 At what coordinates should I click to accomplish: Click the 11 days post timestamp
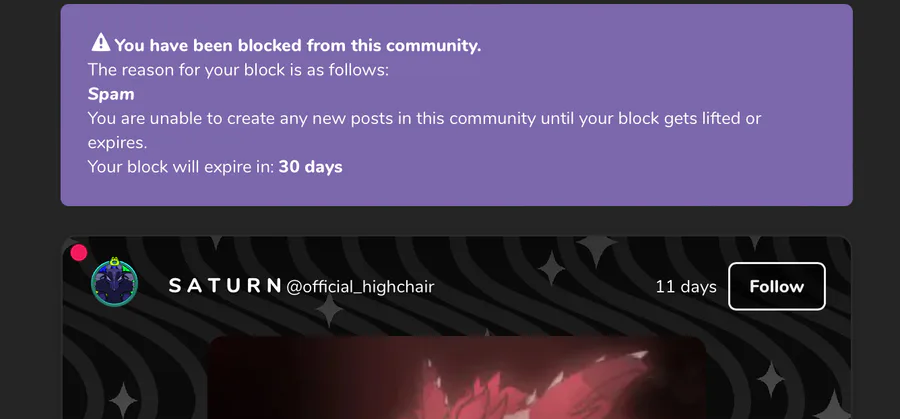point(686,286)
